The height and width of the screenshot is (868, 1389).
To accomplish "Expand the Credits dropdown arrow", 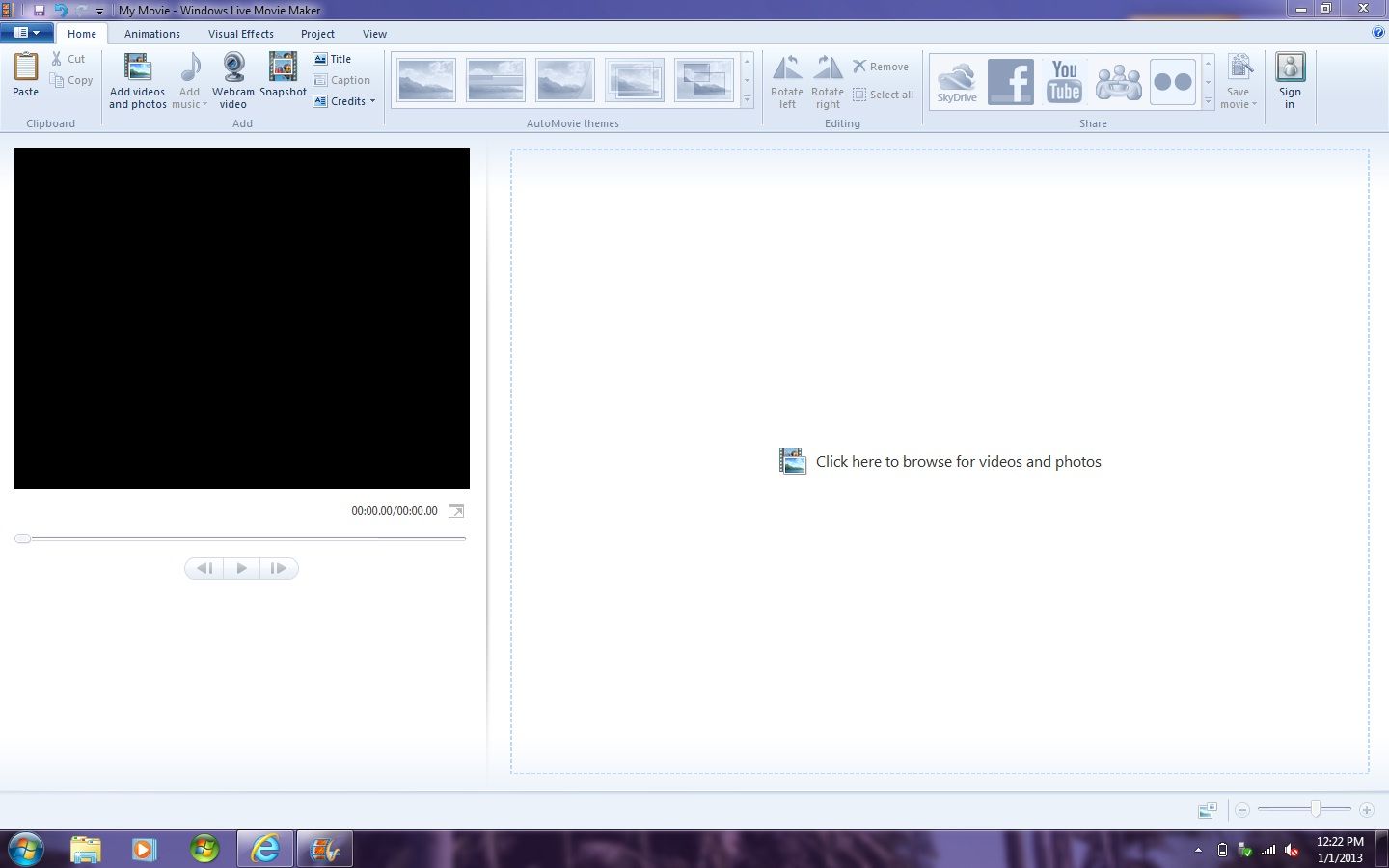I will coord(372,101).
